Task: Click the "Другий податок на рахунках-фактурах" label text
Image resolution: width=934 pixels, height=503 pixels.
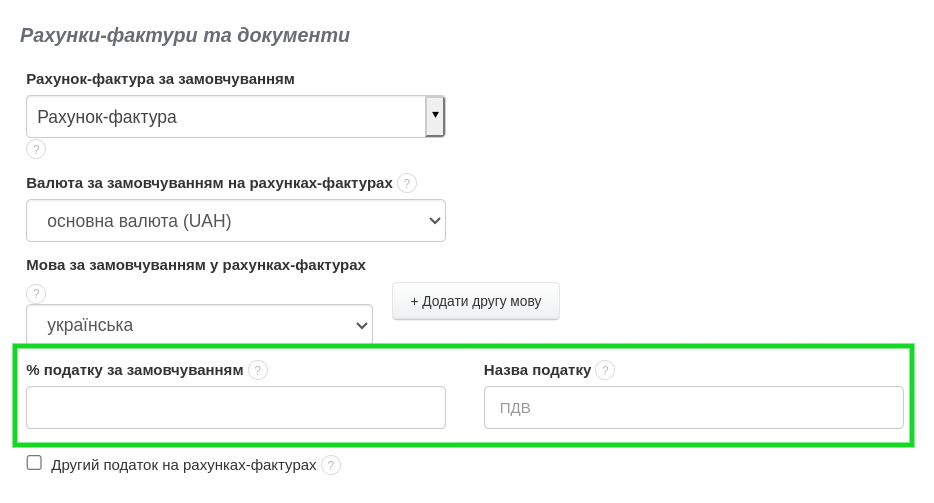Action: (x=183, y=465)
